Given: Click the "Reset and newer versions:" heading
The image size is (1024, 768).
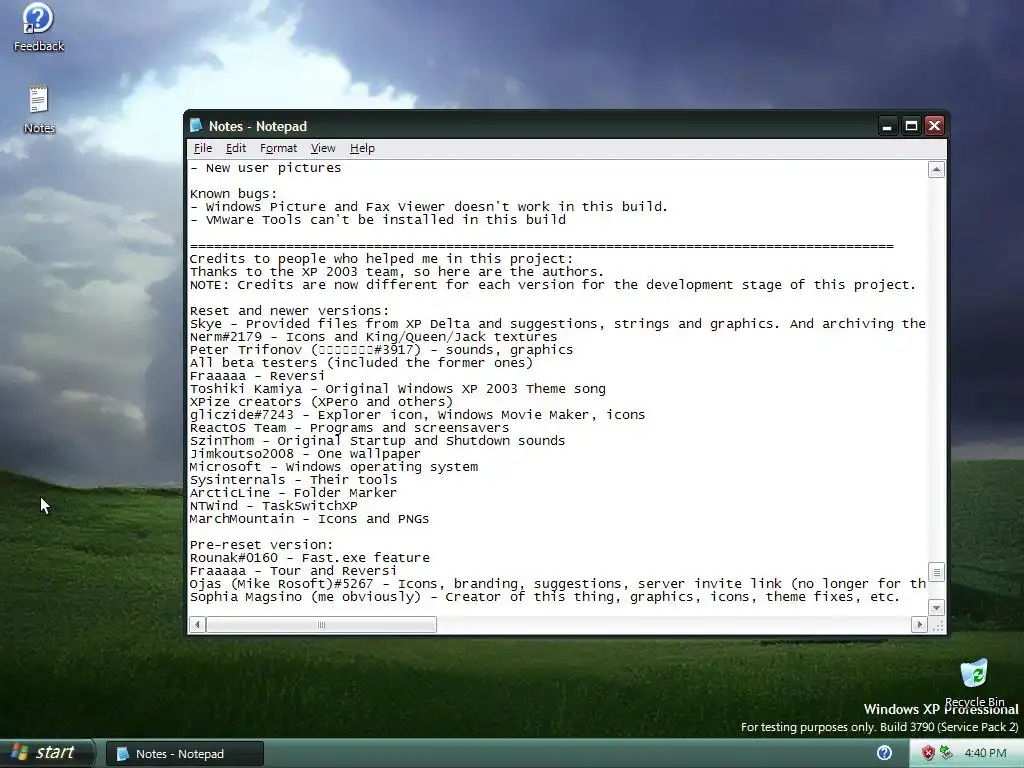Looking at the screenshot, I should (289, 311).
